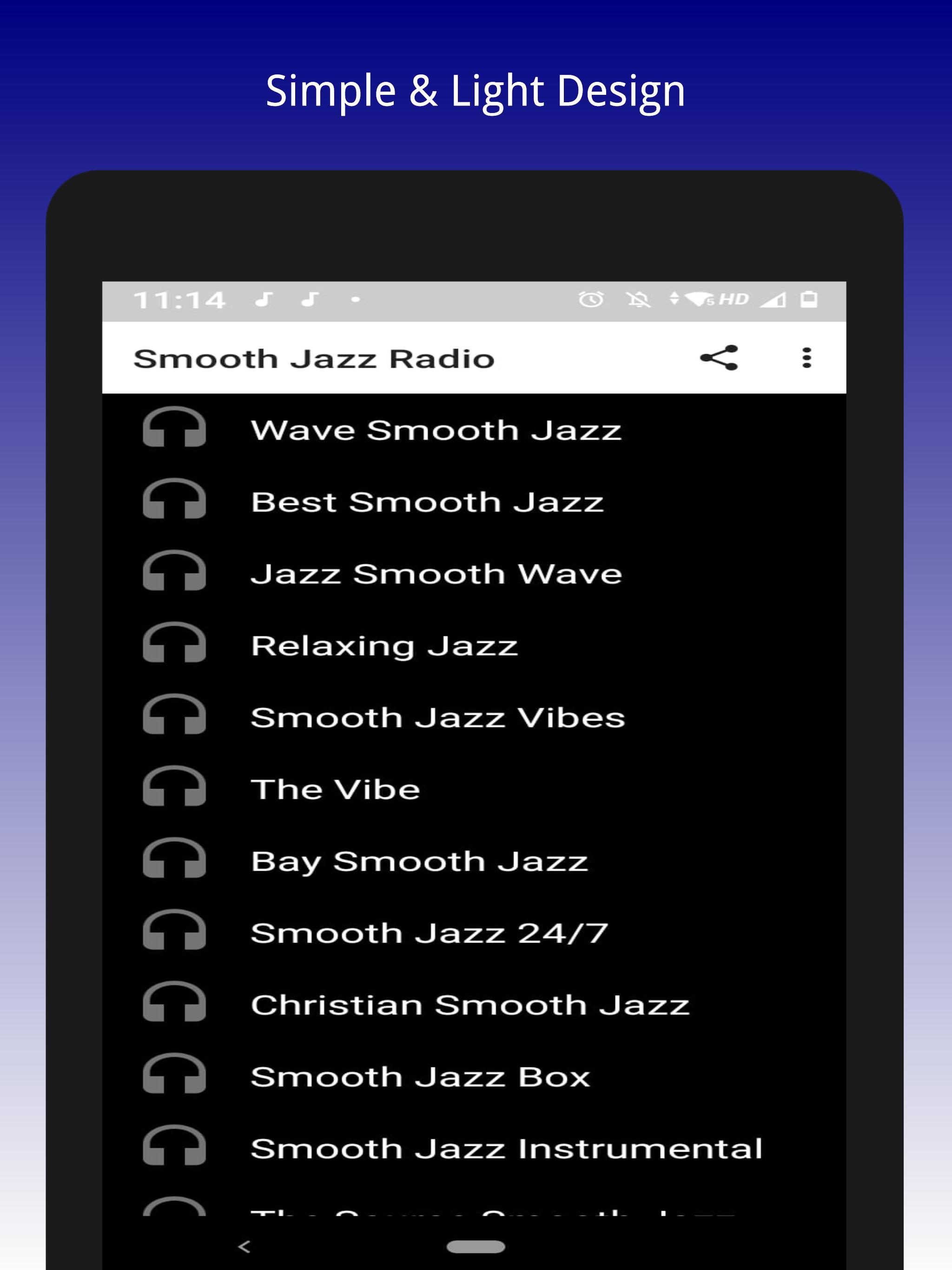The image size is (952, 1270).
Task: Play the Best Smooth Jazz station
Action: coord(474,501)
